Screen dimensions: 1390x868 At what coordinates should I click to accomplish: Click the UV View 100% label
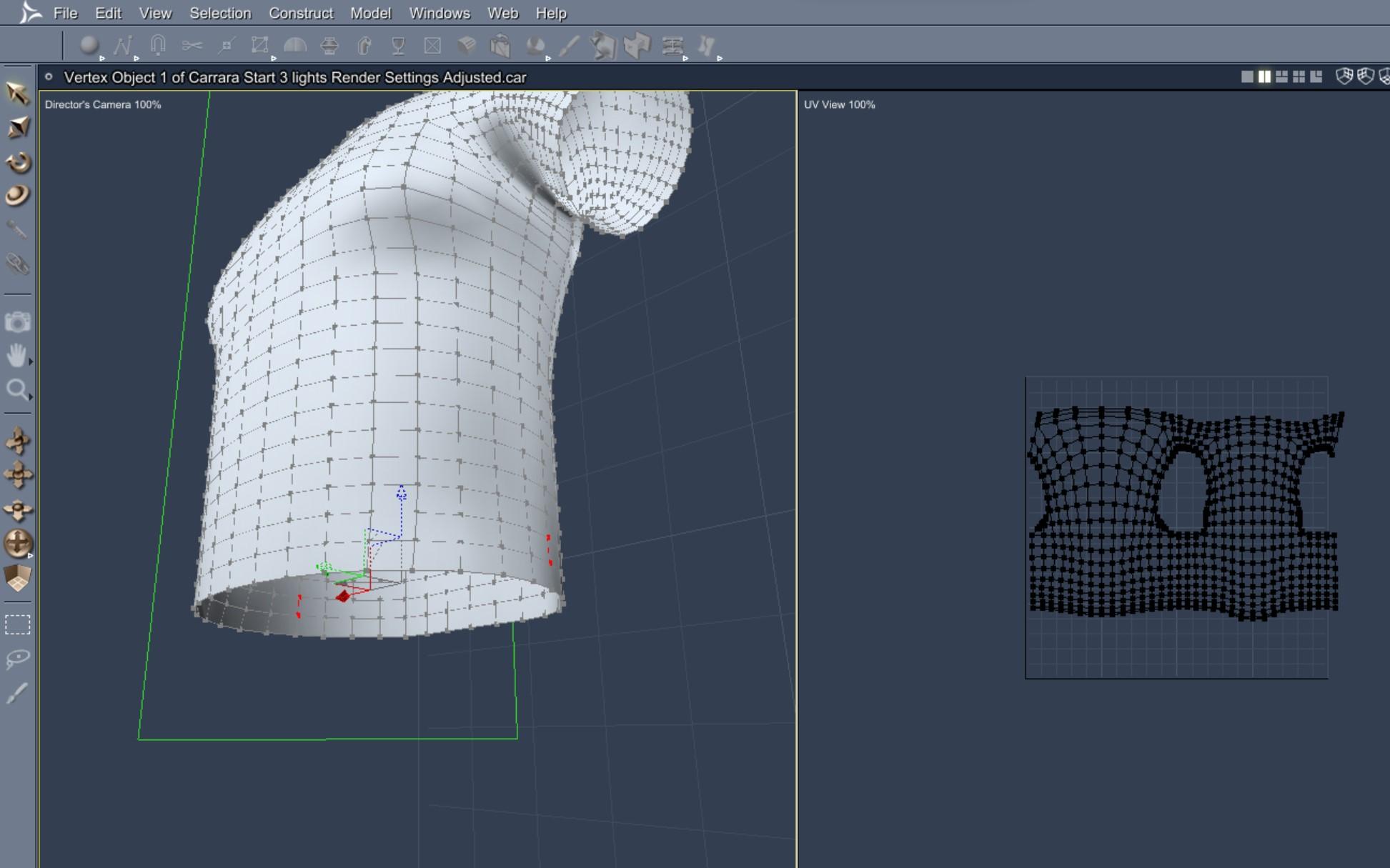pyautogui.click(x=839, y=104)
